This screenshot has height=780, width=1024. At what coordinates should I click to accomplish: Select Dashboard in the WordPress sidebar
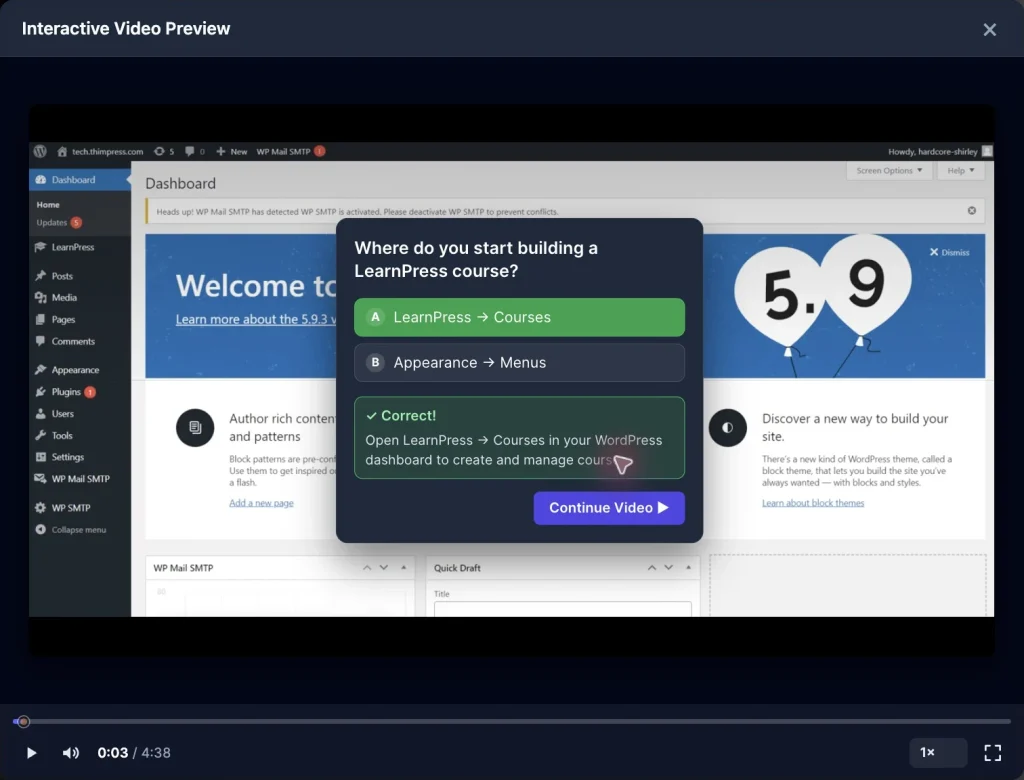coord(80,180)
